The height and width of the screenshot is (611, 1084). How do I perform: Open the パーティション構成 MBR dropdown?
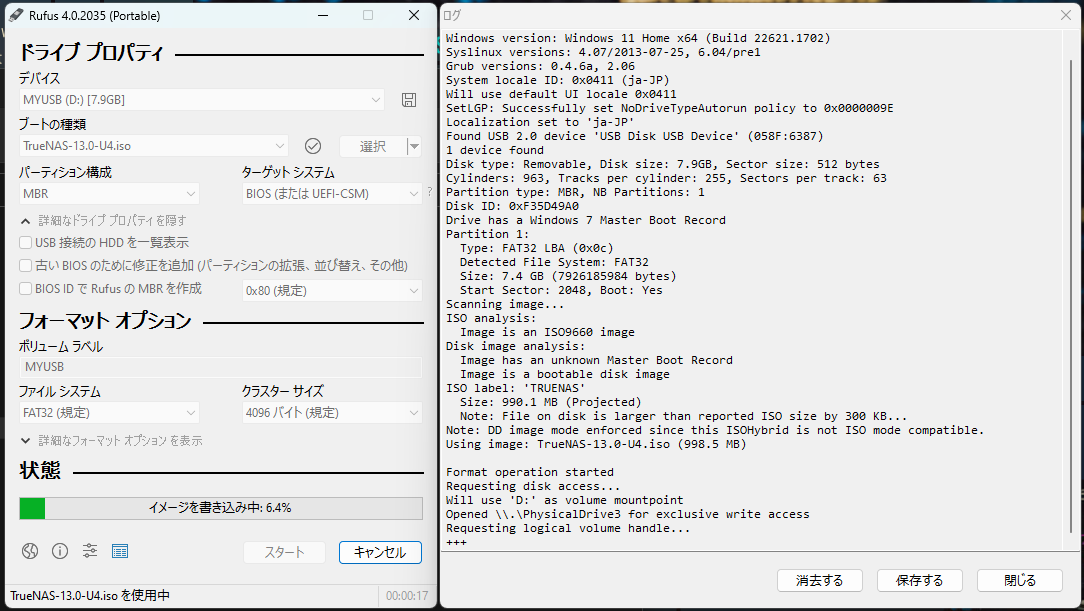(109, 194)
